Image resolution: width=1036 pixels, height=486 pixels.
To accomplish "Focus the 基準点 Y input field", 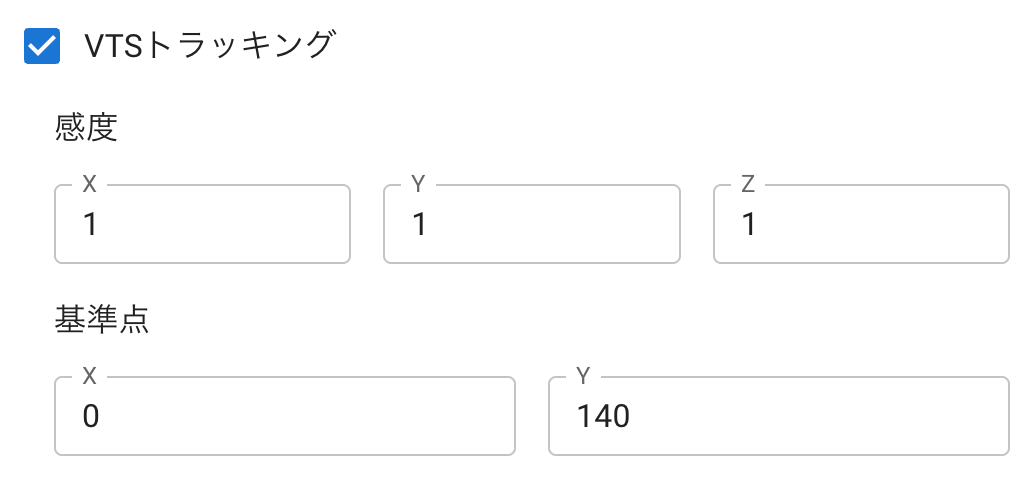I will tap(779, 416).
